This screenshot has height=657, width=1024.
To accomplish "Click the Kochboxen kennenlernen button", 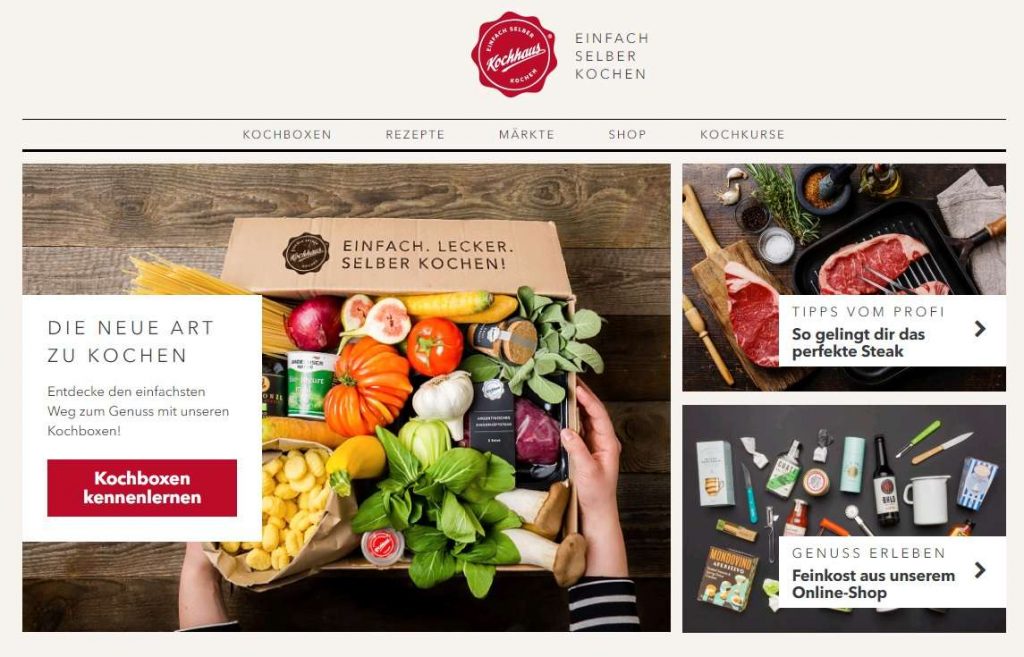I will [x=142, y=488].
